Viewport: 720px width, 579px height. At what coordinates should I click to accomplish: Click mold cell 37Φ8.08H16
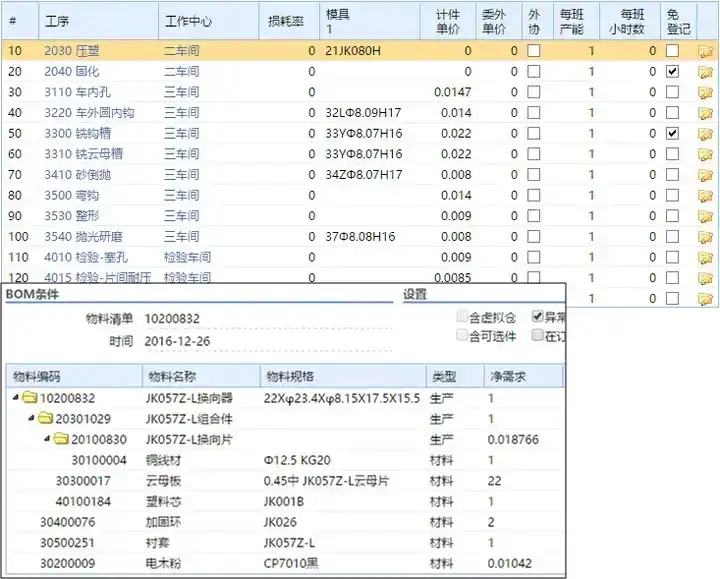click(360, 237)
